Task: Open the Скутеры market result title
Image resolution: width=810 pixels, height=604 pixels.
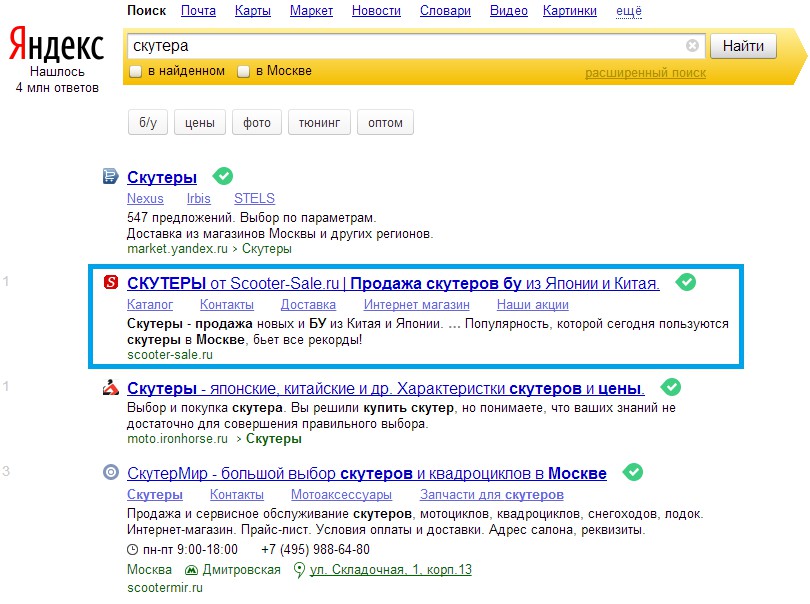Action: pyautogui.click(x=162, y=177)
